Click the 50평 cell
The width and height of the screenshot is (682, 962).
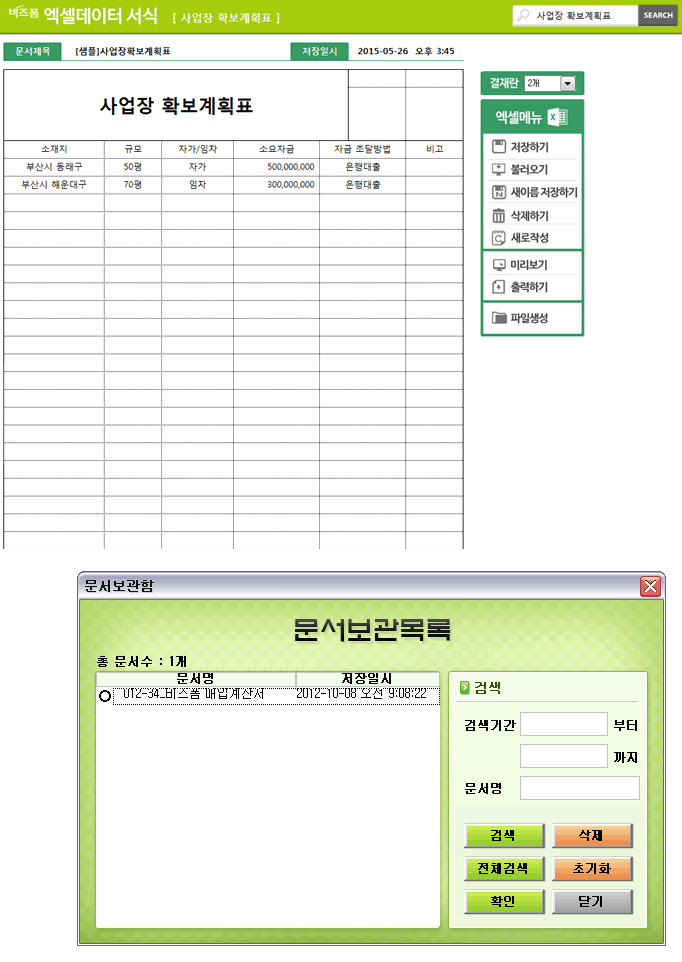(133, 167)
